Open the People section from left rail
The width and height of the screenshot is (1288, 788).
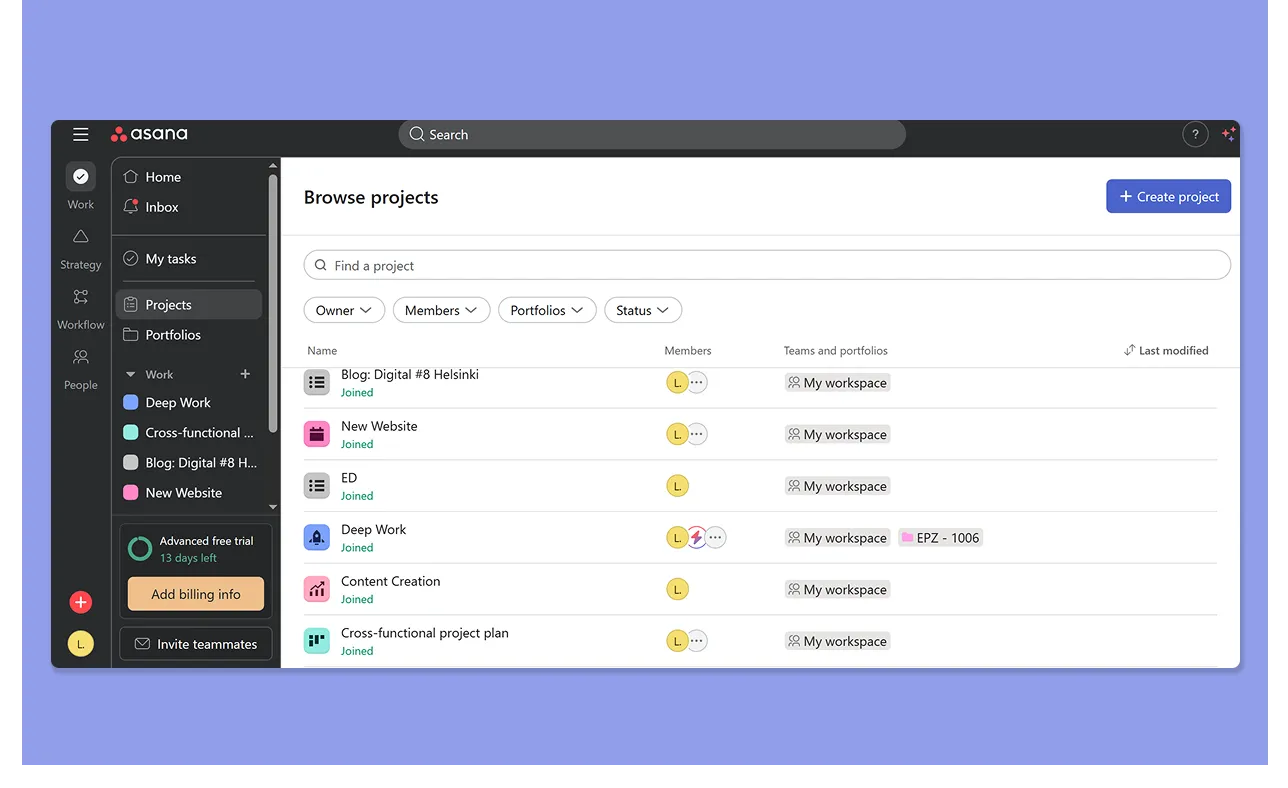pyautogui.click(x=80, y=357)
